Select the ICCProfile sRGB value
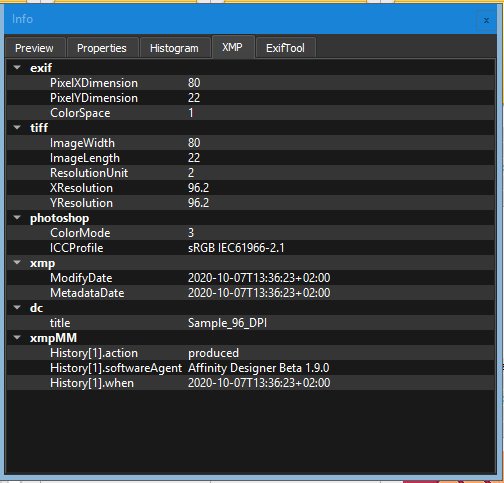This screenshot has width=504, height=483. point(236,248)
